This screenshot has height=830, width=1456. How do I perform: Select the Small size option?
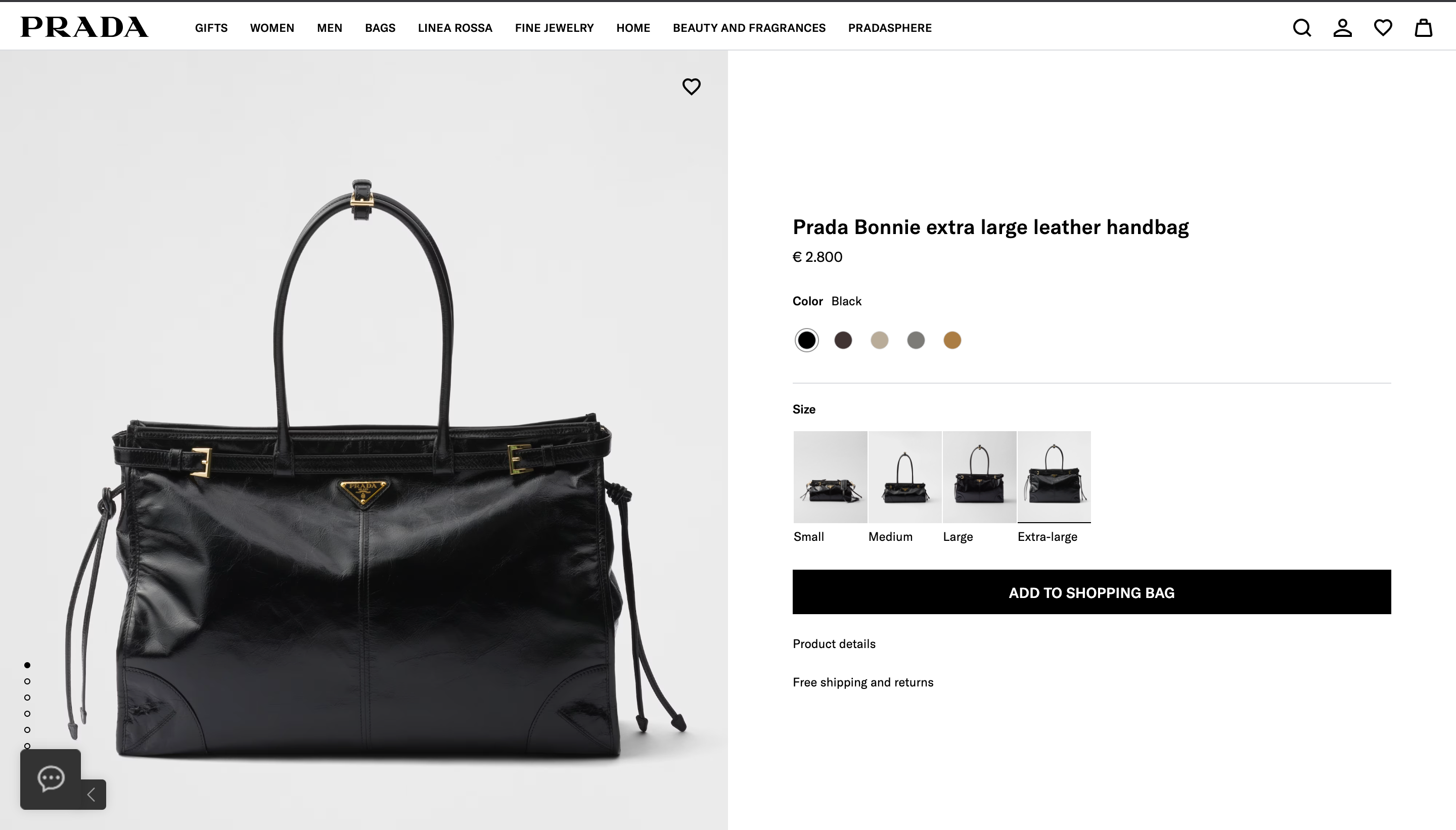pos(830,476)
